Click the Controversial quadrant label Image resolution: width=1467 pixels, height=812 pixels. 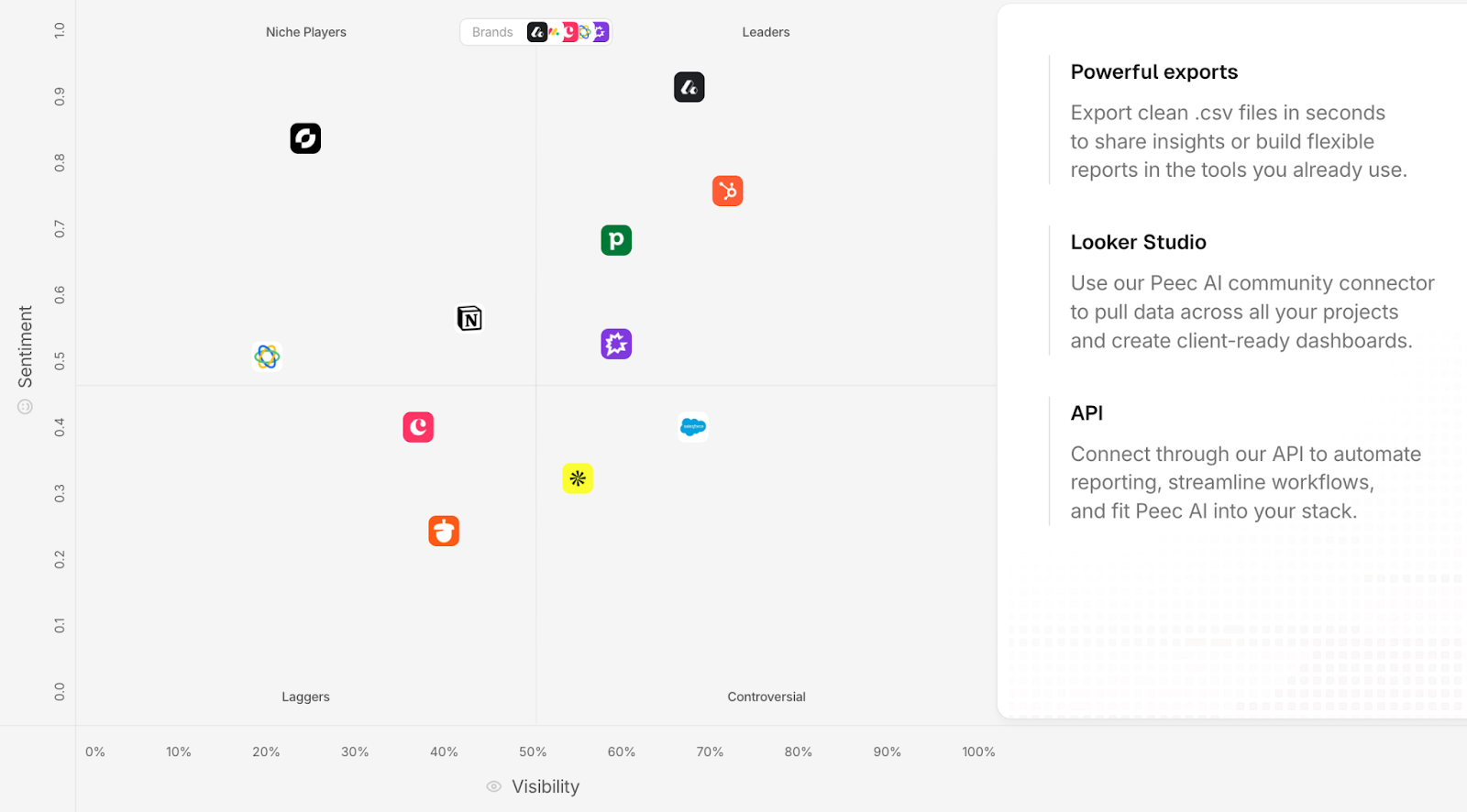[x=767, y=697]
